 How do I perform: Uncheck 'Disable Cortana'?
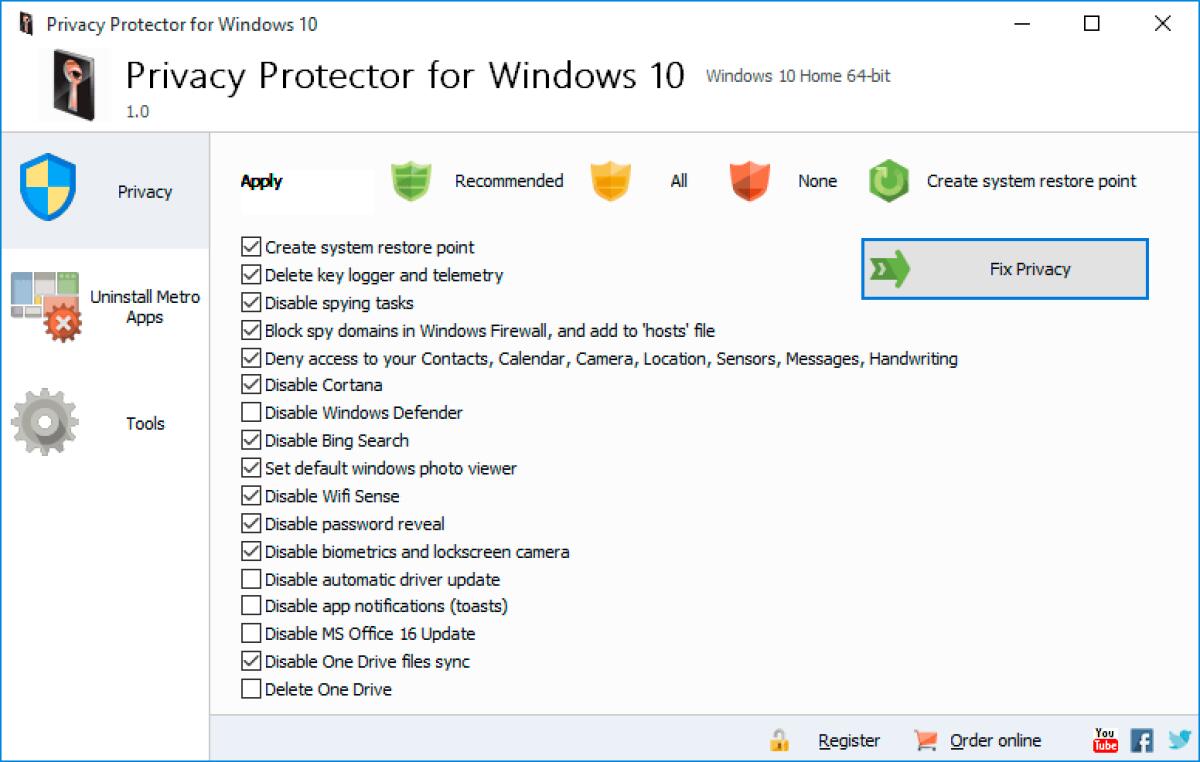click(249, 384)
